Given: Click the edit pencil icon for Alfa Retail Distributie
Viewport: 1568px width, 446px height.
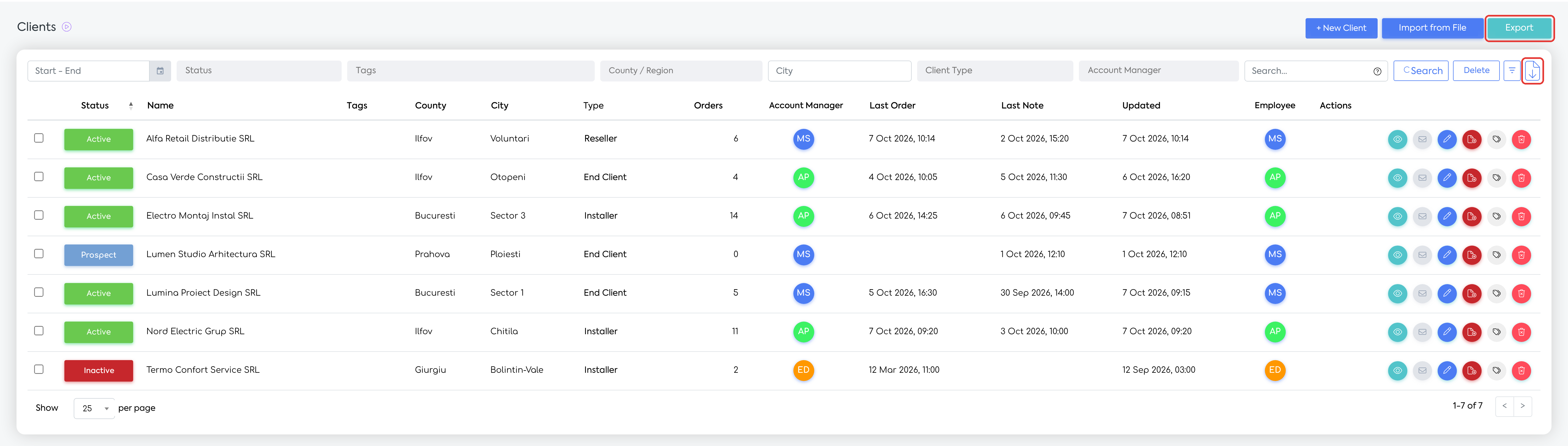Looking at the screenshot, I should [1447, 140].
